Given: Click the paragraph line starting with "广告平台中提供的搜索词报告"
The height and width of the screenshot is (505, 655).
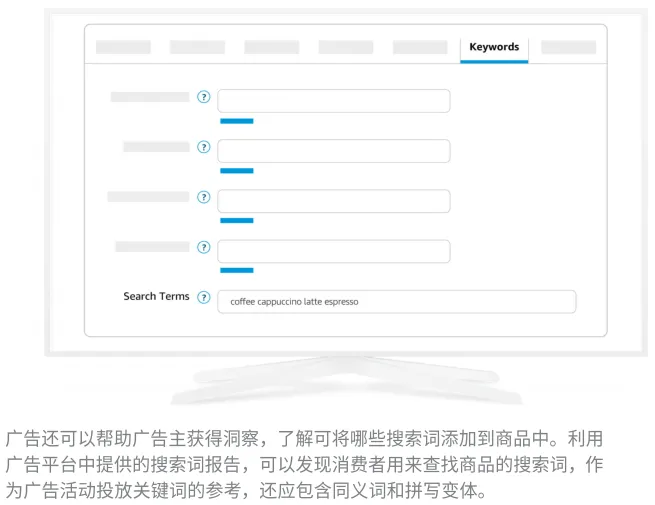Looking at the screenshot, I should (305, 464).
